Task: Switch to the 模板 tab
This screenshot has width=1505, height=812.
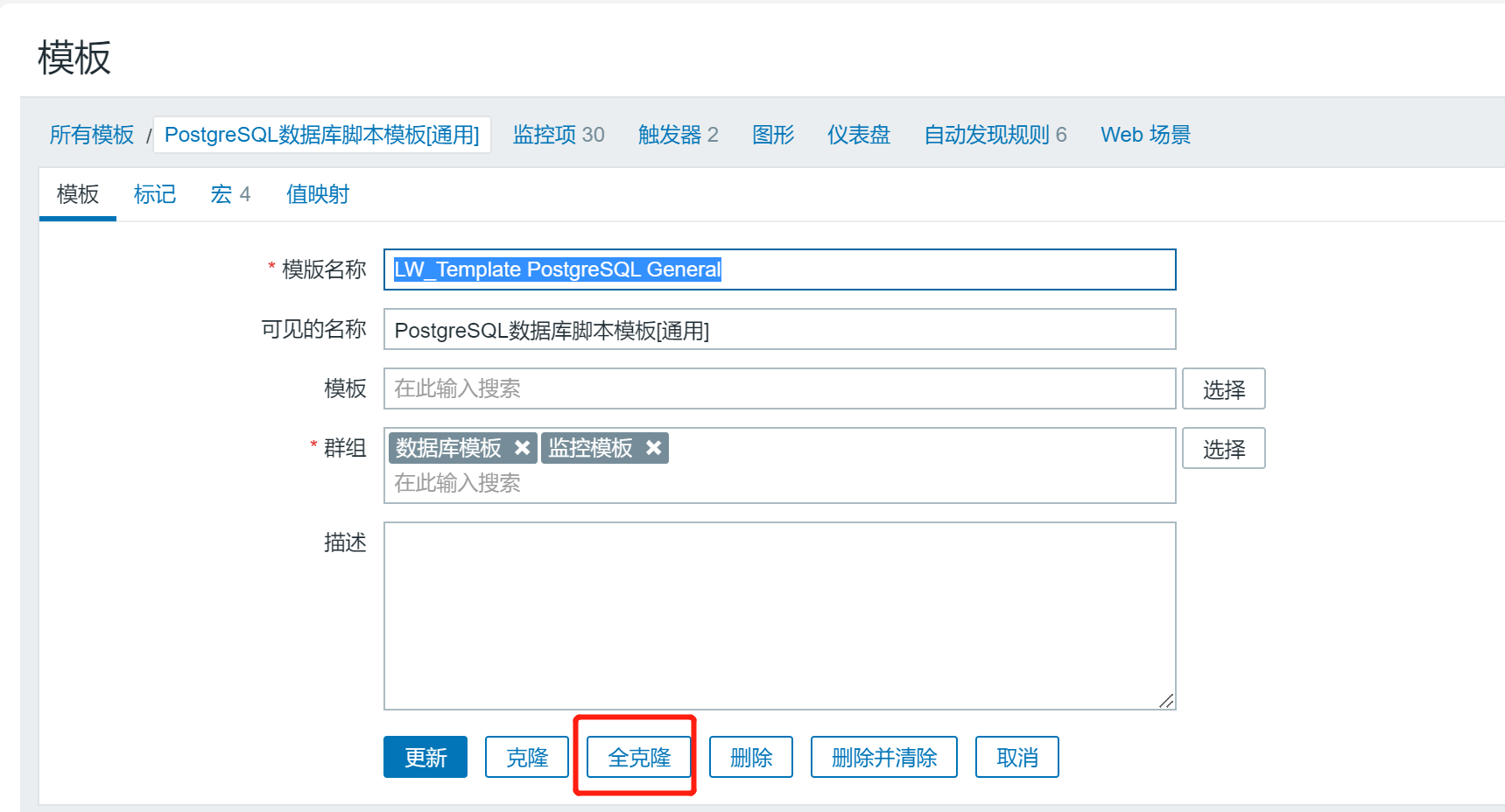Action: click(x=78, y=194)
